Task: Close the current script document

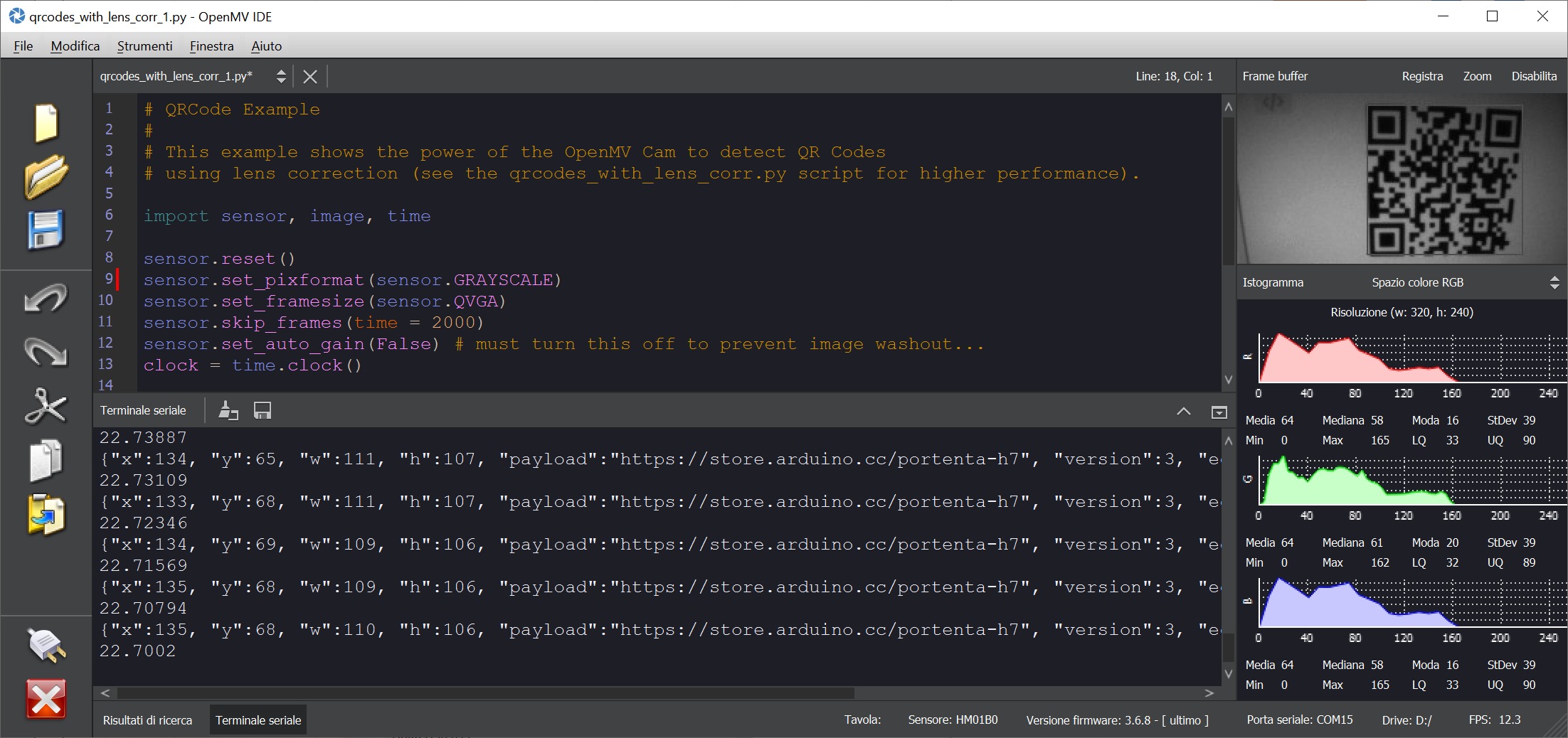Action: coord(310,77)
